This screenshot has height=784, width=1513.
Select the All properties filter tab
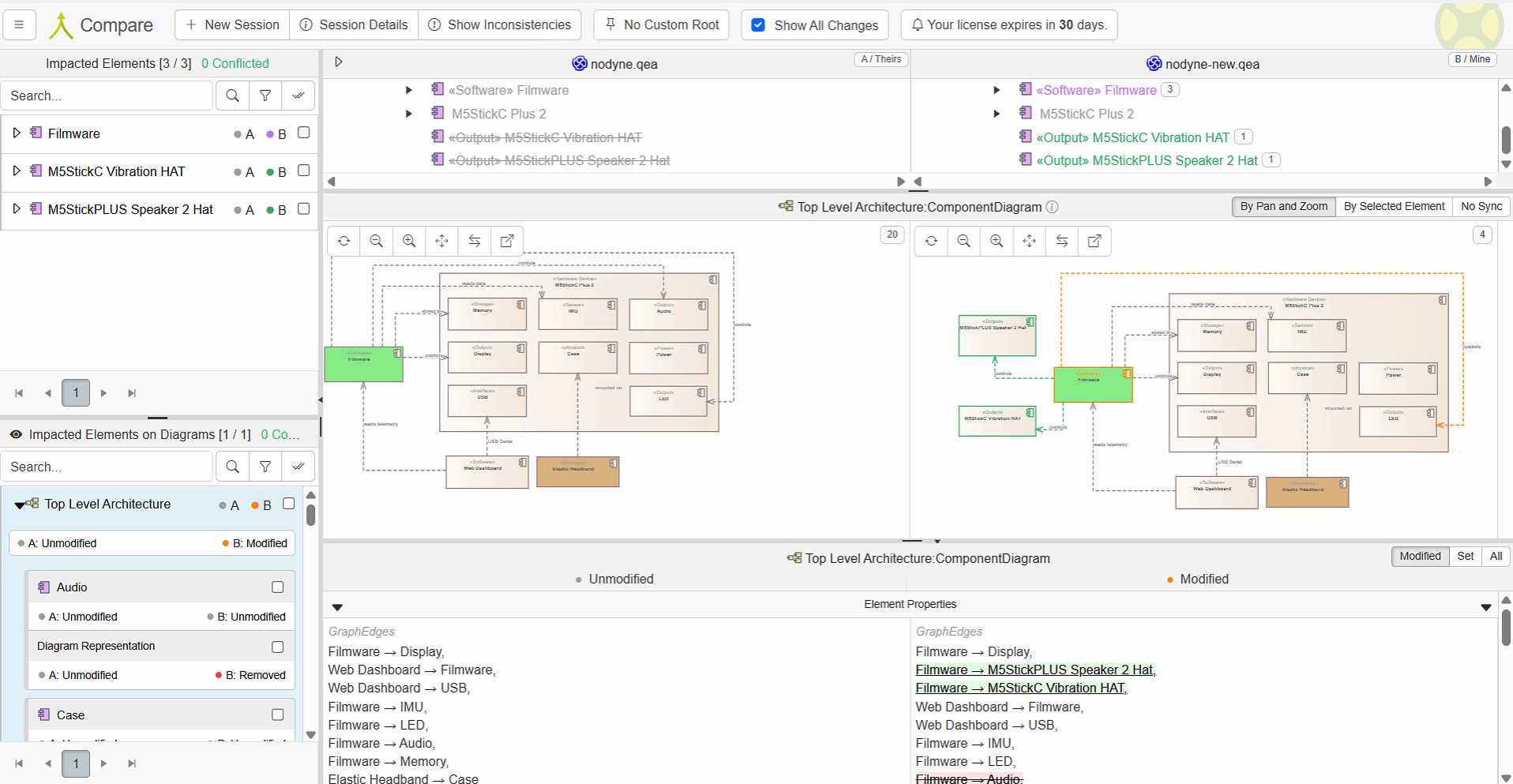click(x=1496, y=556)
